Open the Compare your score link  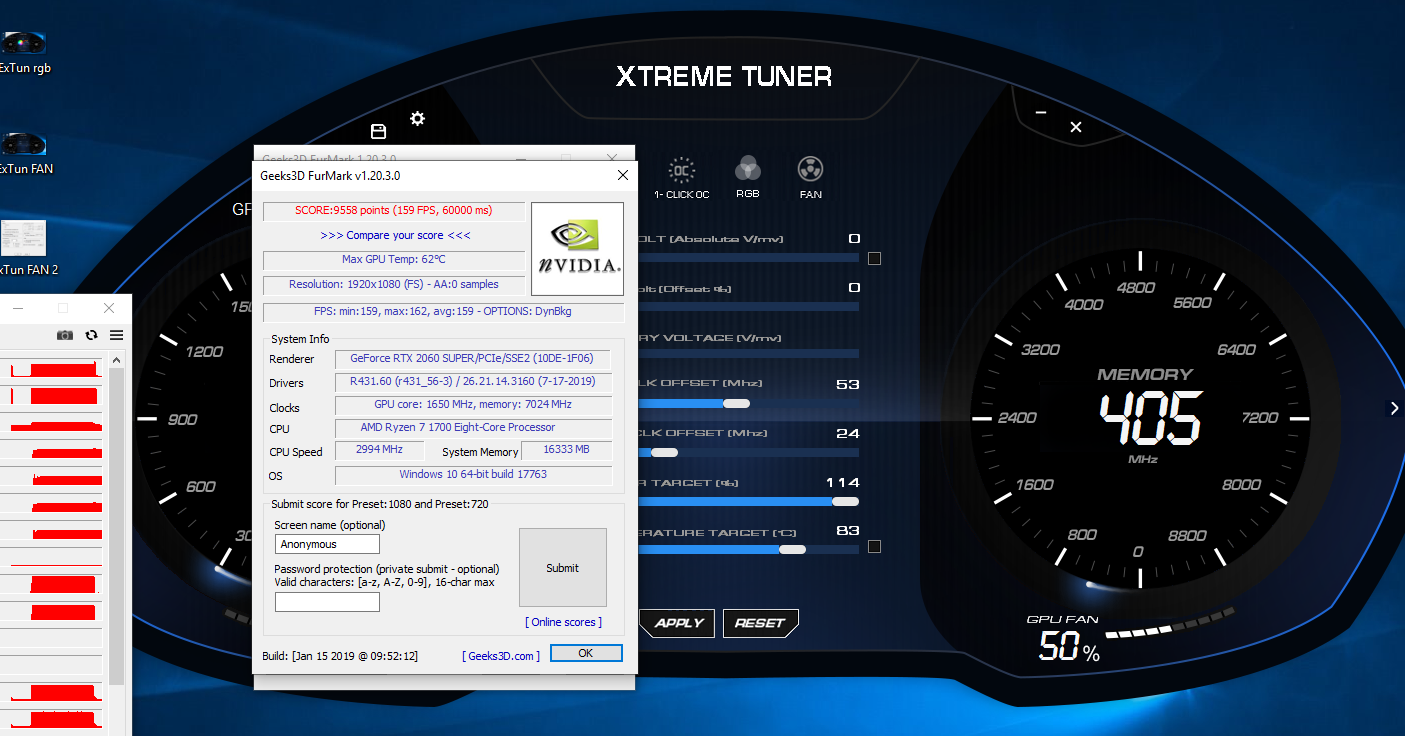tap(395, 235)
